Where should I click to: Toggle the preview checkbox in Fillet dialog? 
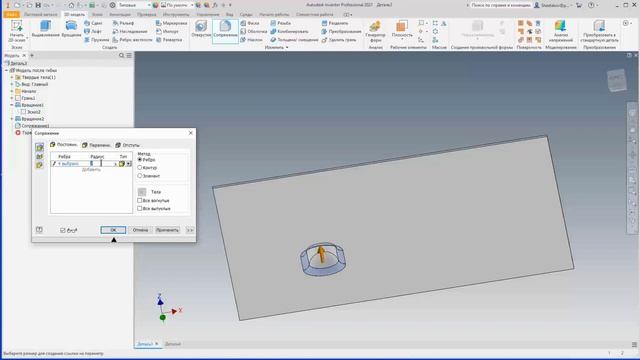click(62, 230)
